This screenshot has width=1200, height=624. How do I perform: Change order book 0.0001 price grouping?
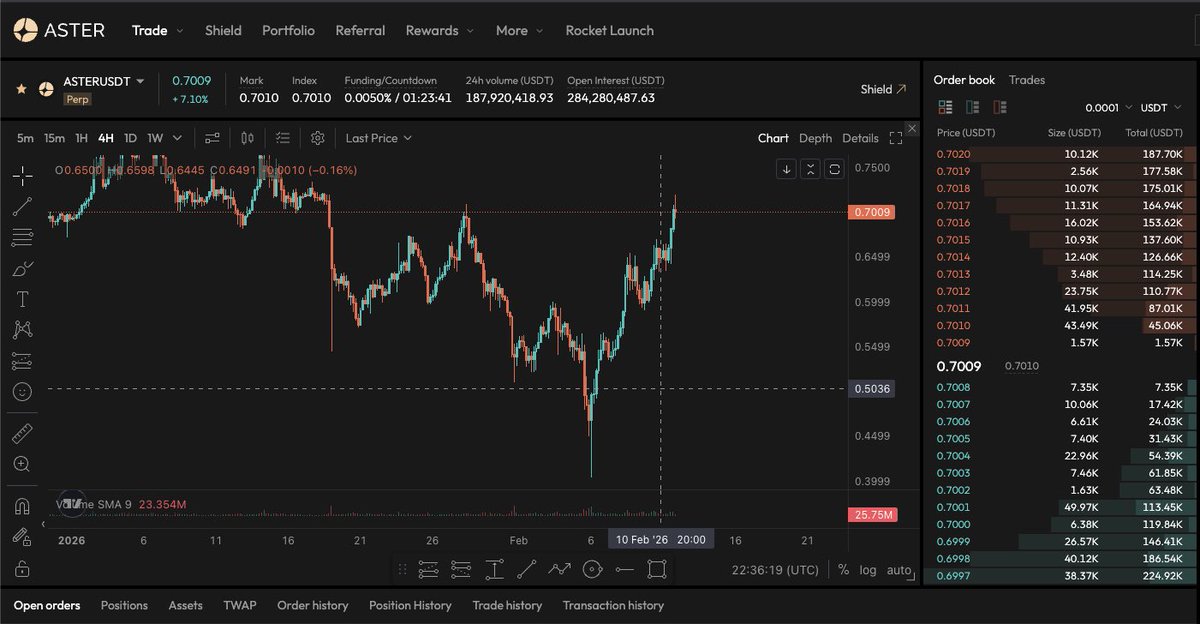pyautogui.click(x=1109, y=107)
